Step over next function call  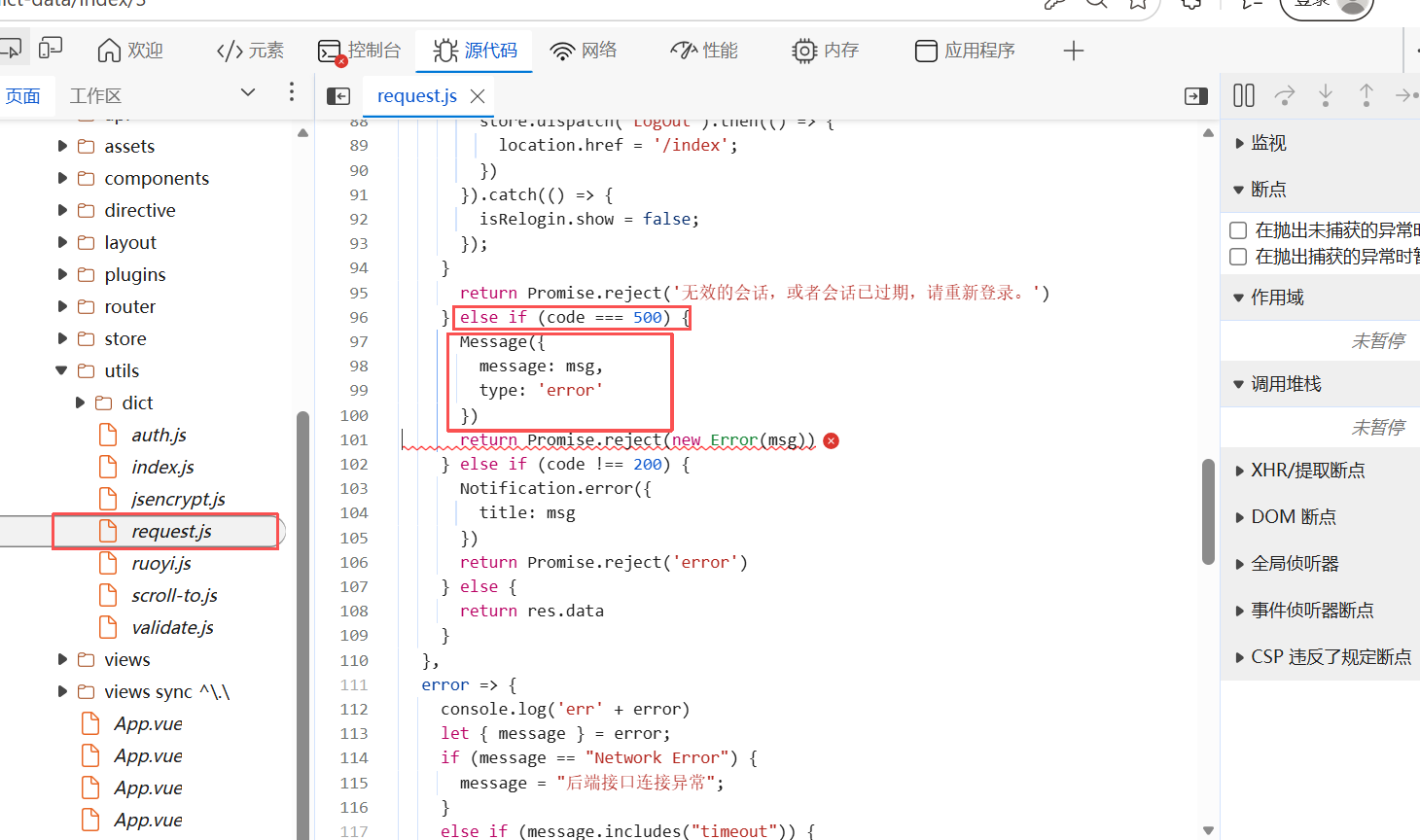(1285, 95)
